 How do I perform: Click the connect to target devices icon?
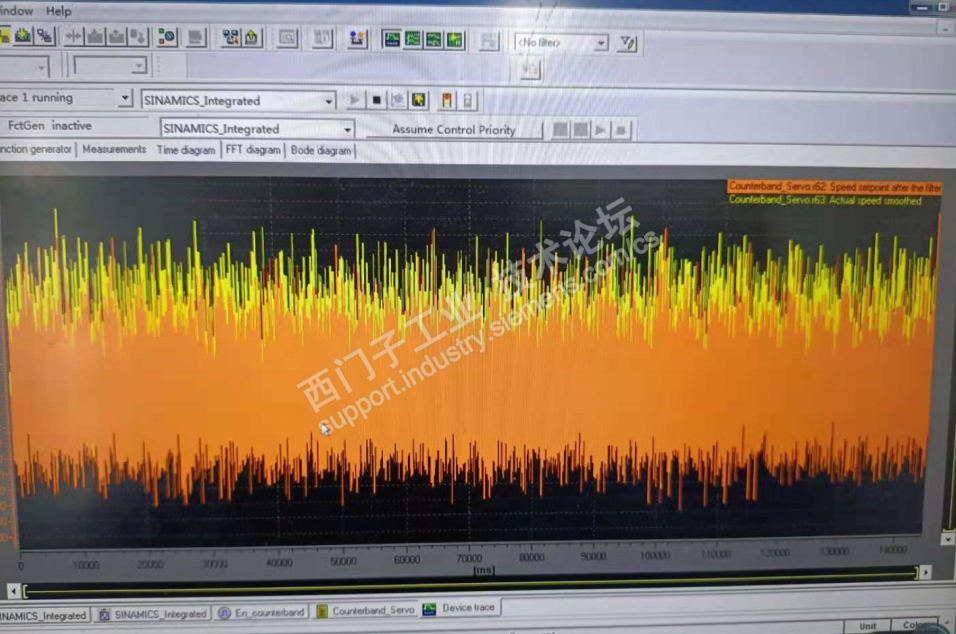pos(45,36)
